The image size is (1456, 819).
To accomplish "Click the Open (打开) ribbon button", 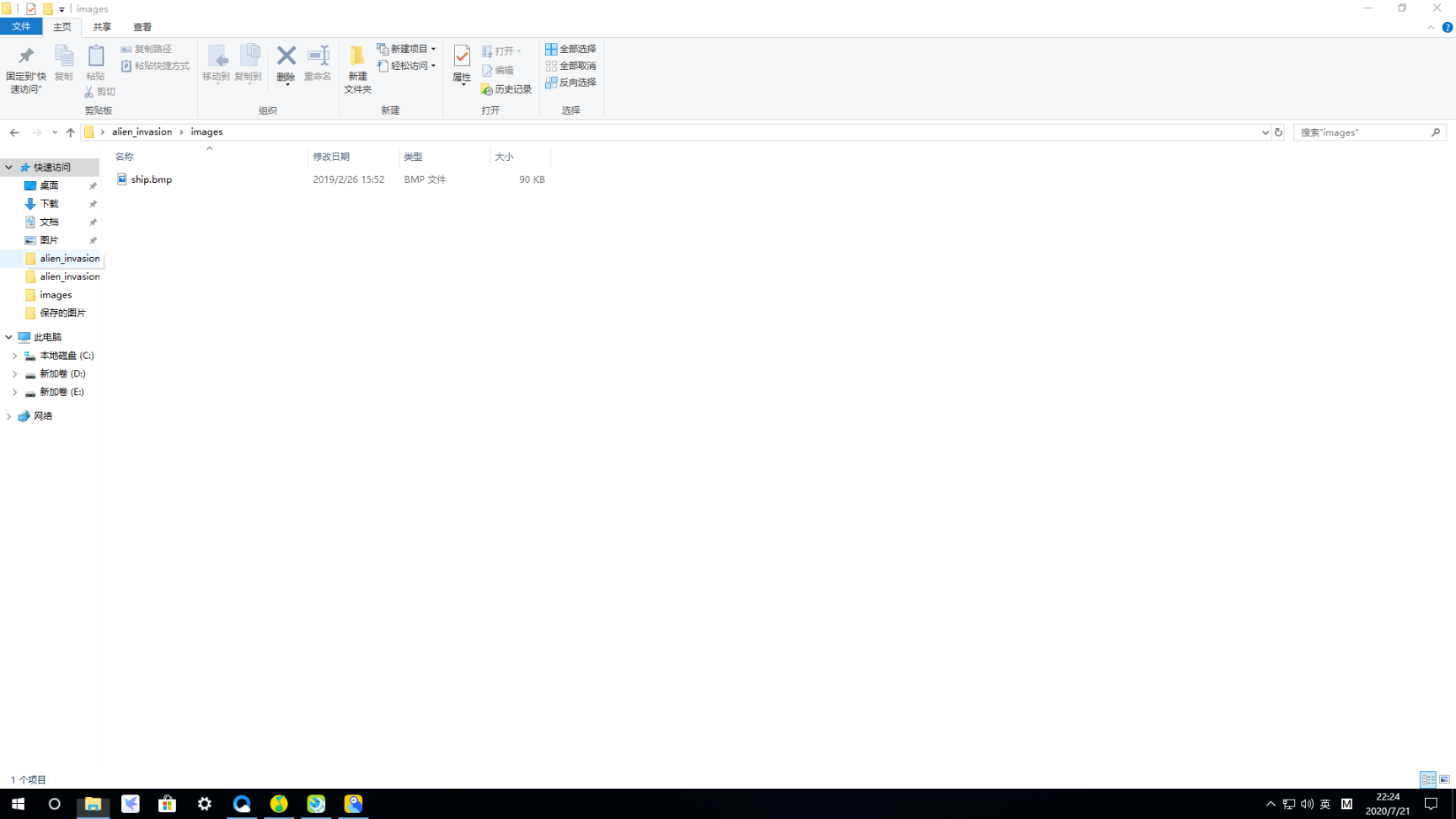I will point(501,51).
